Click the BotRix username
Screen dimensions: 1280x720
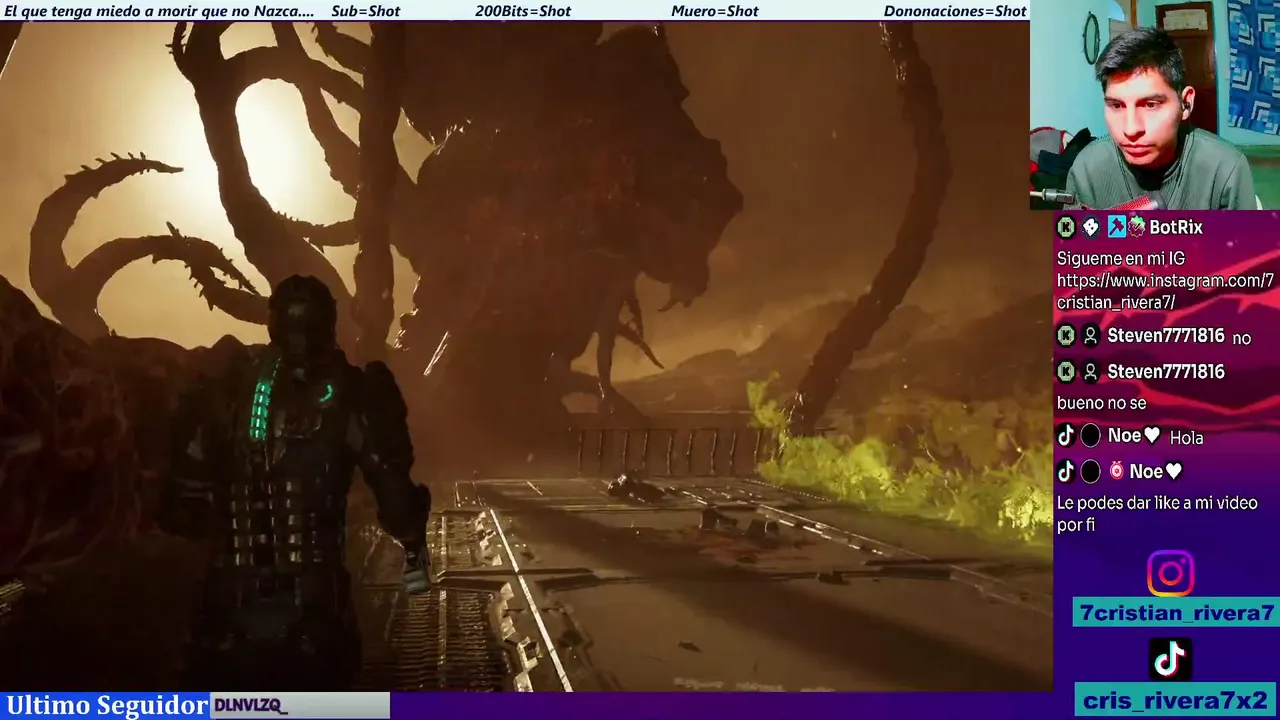coord(1176,227)
